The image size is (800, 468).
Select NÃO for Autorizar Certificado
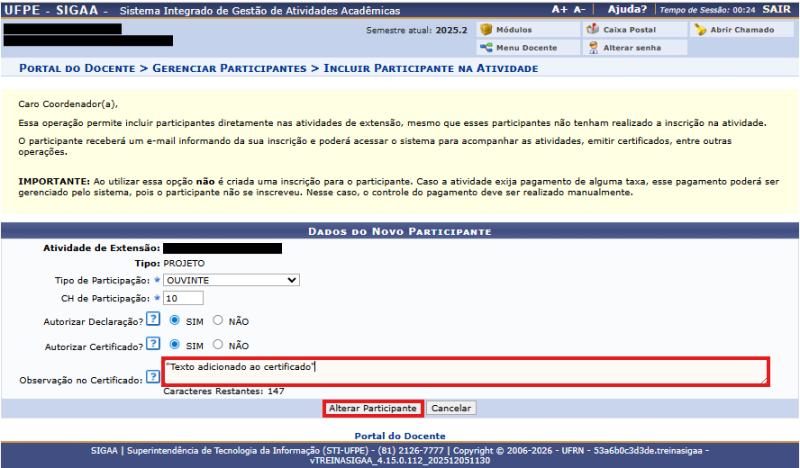tap(218, 344)
